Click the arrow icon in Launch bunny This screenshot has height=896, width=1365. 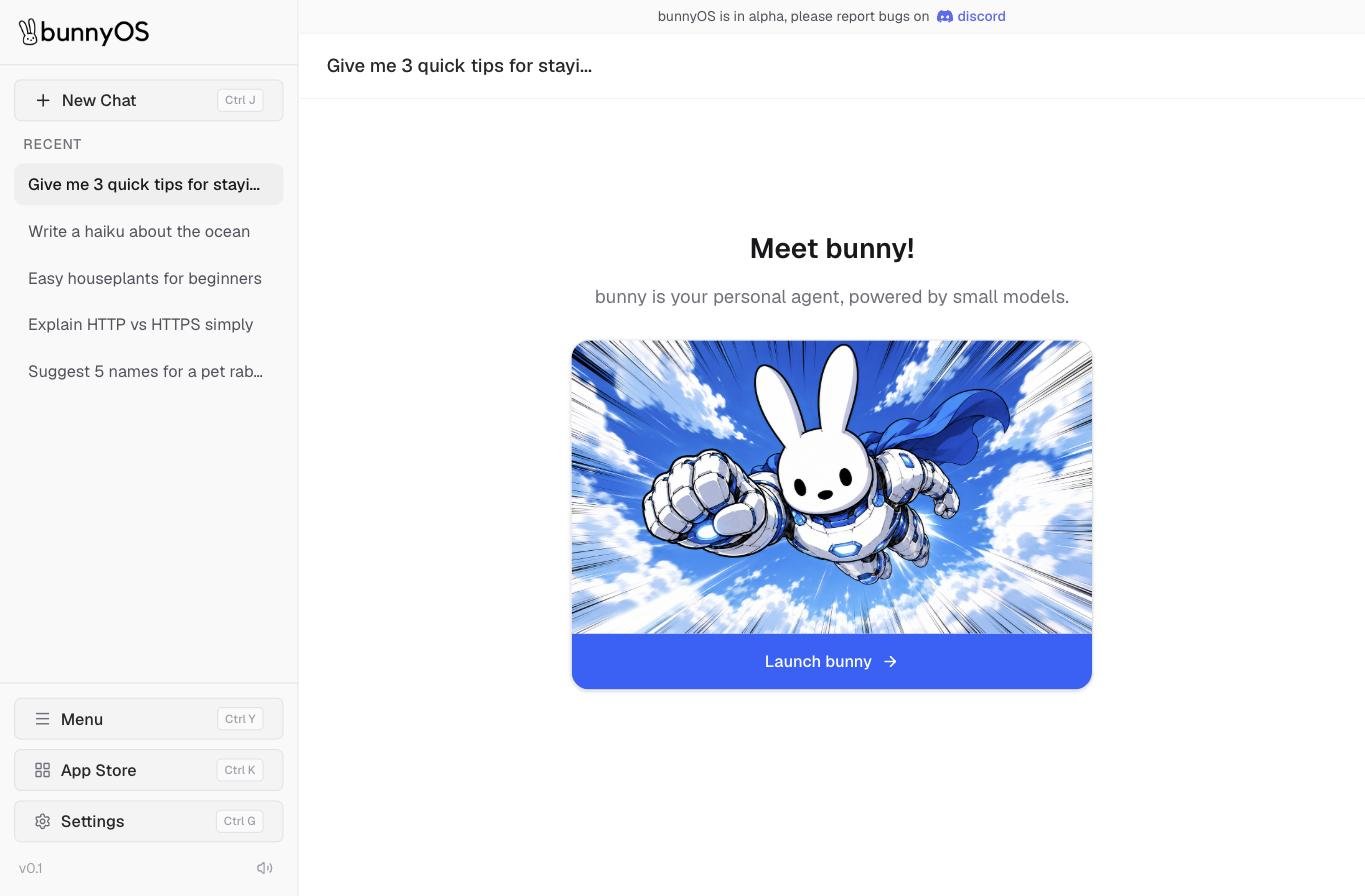[890, 661]
